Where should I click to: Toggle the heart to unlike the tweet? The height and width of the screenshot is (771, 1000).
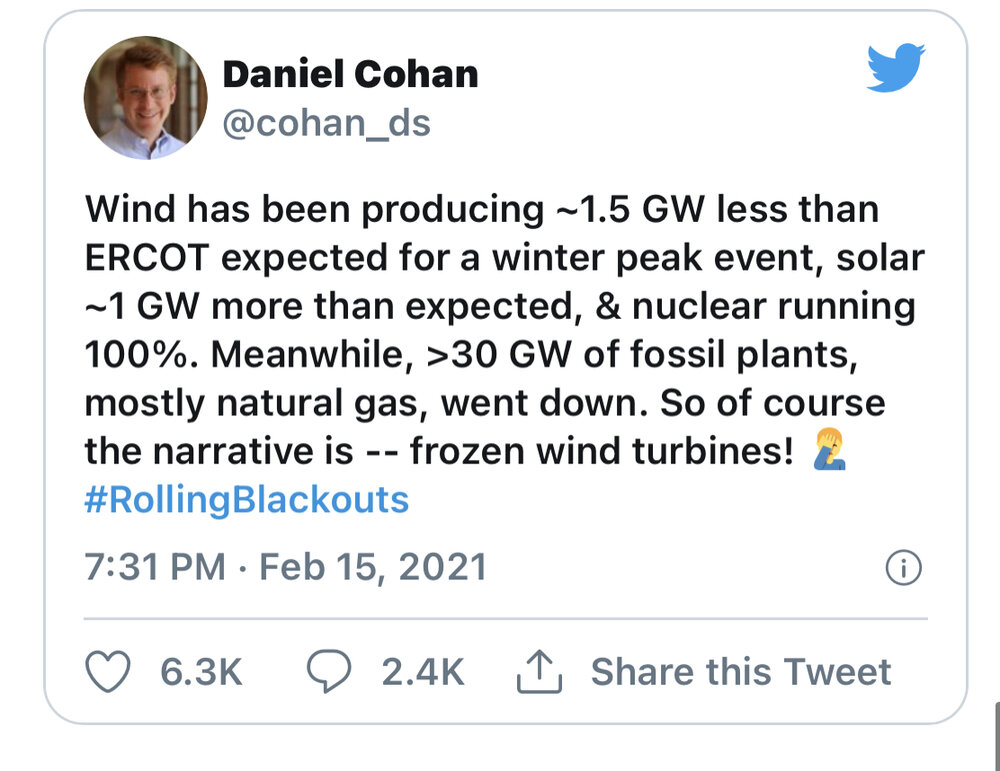pyautogui.click(x=110, y=672)
